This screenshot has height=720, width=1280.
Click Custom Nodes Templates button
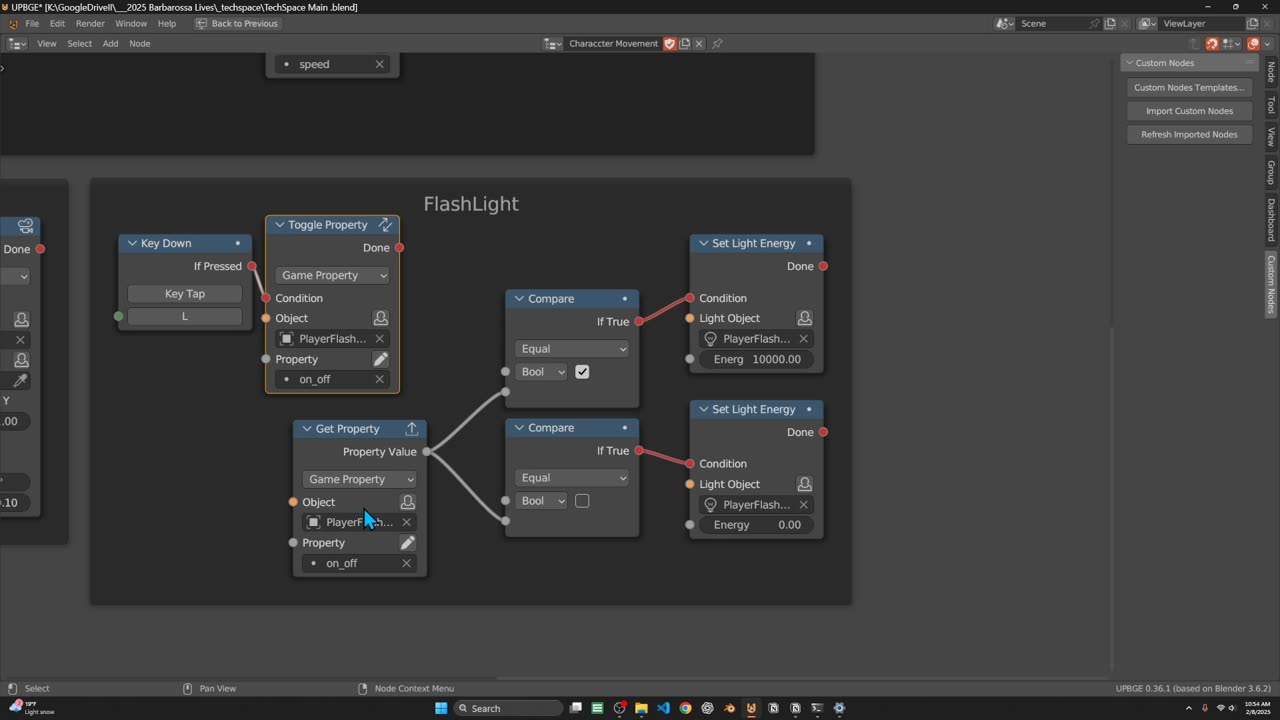point(1189,88)
